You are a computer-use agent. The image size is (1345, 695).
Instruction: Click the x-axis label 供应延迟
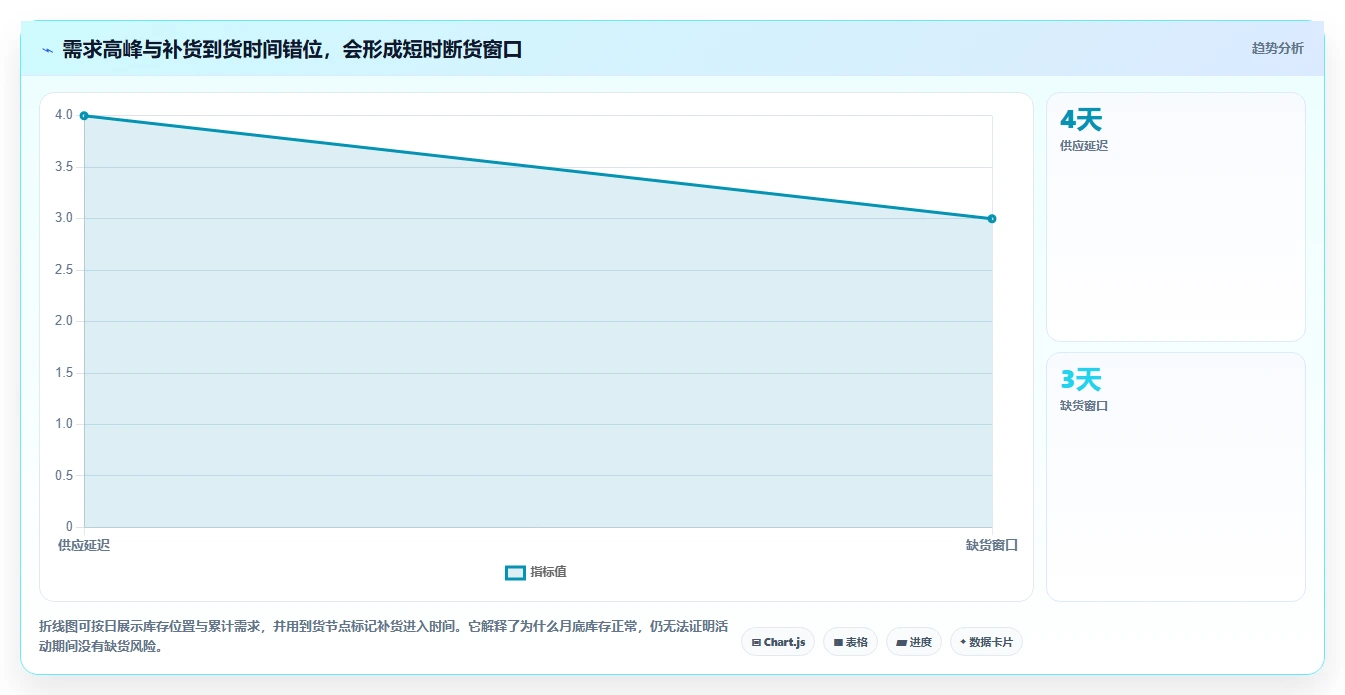[x=84, y=546]
